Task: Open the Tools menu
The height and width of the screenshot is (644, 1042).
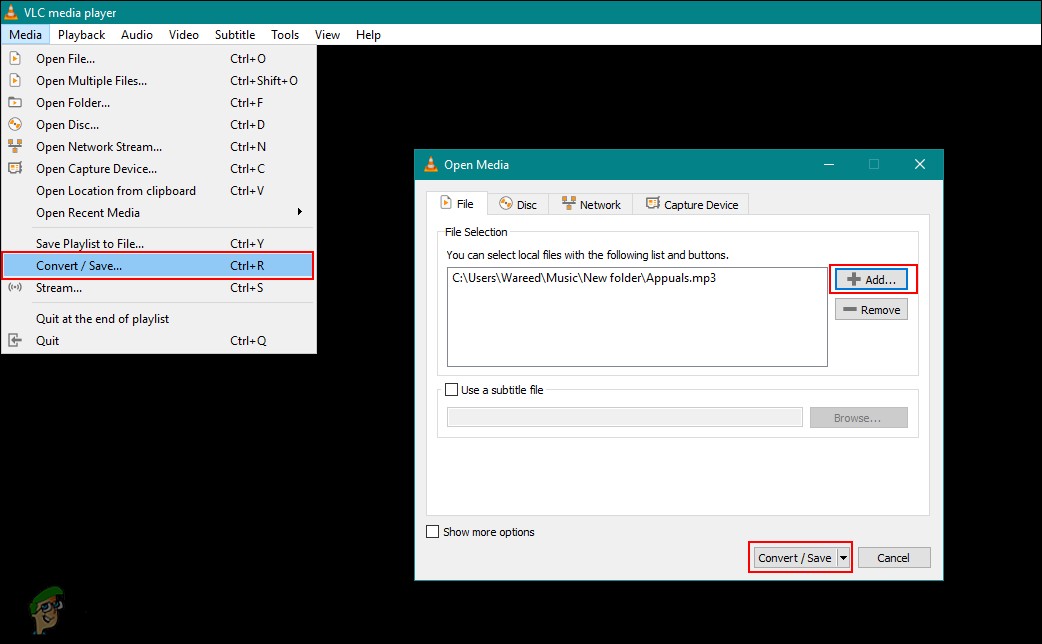Action: 285,35
